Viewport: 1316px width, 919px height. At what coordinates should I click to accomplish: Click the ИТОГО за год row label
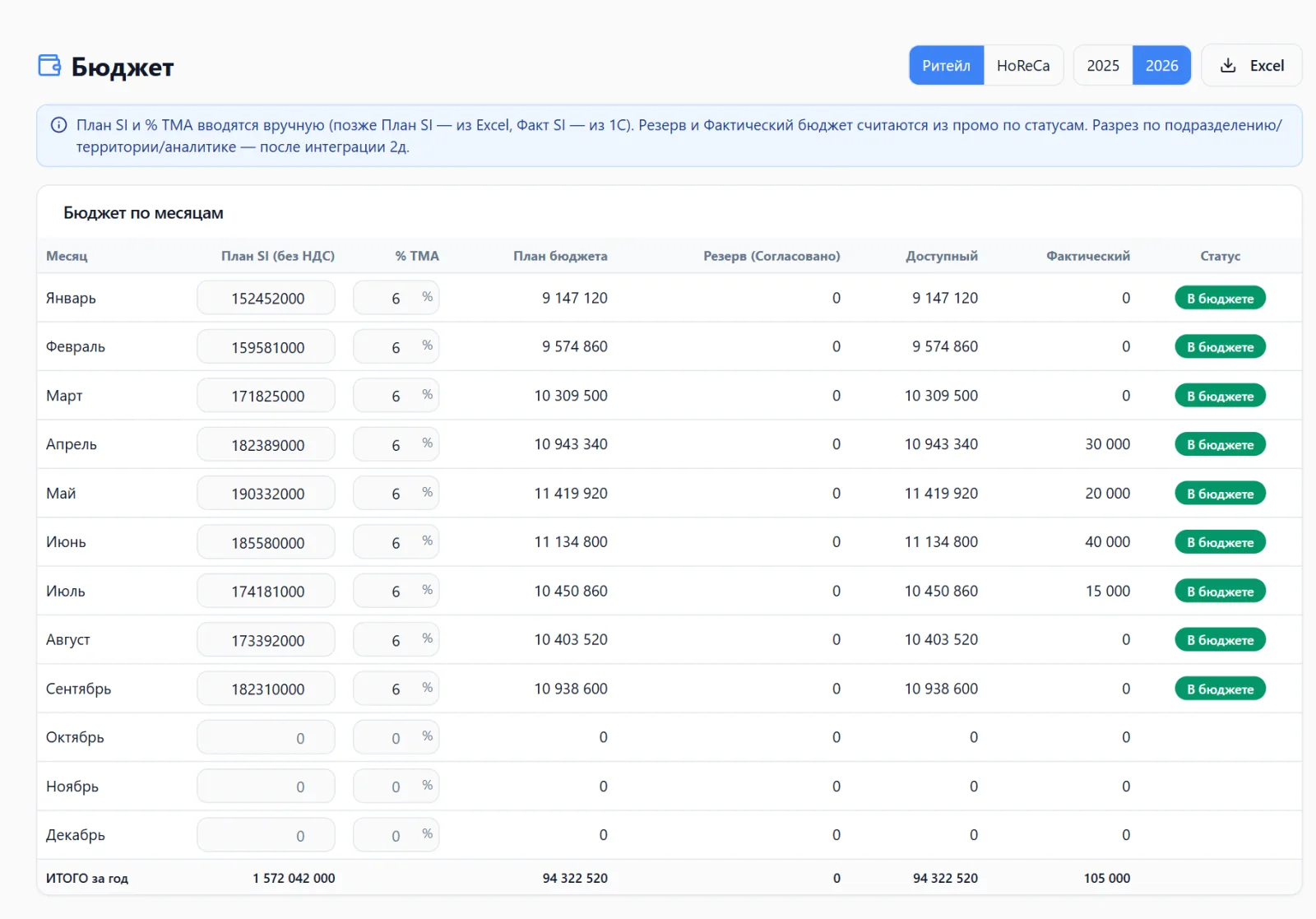tap(87, 878)
